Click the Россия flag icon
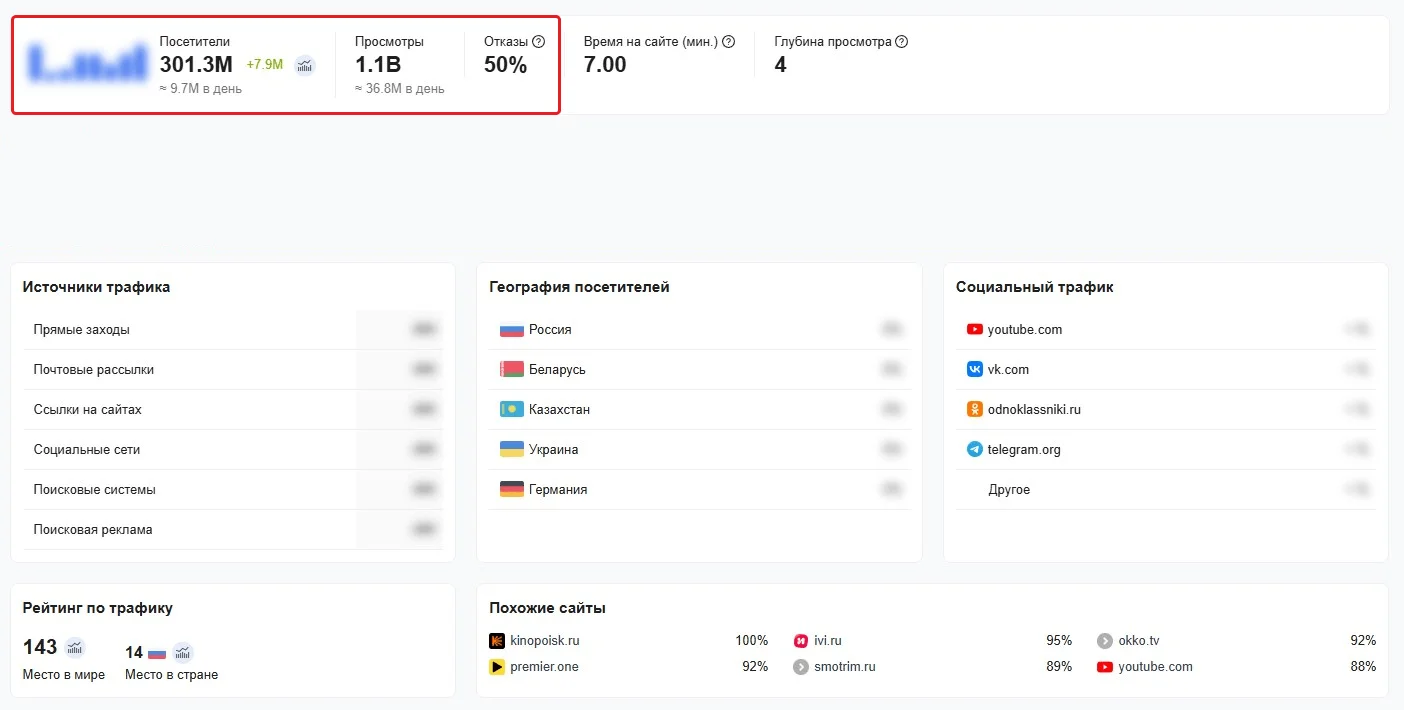Screen dimensions: 1404x710 click(x=512, y=330)
